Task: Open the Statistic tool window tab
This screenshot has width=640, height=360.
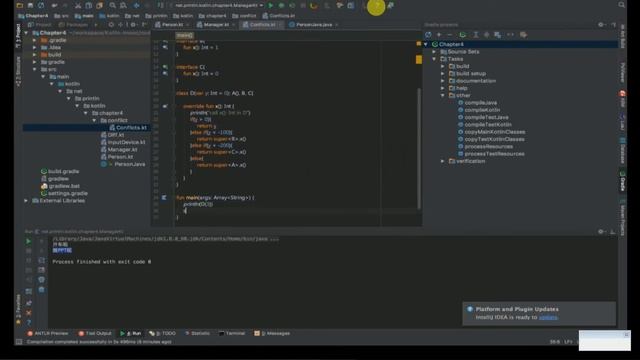Action: 198,333
